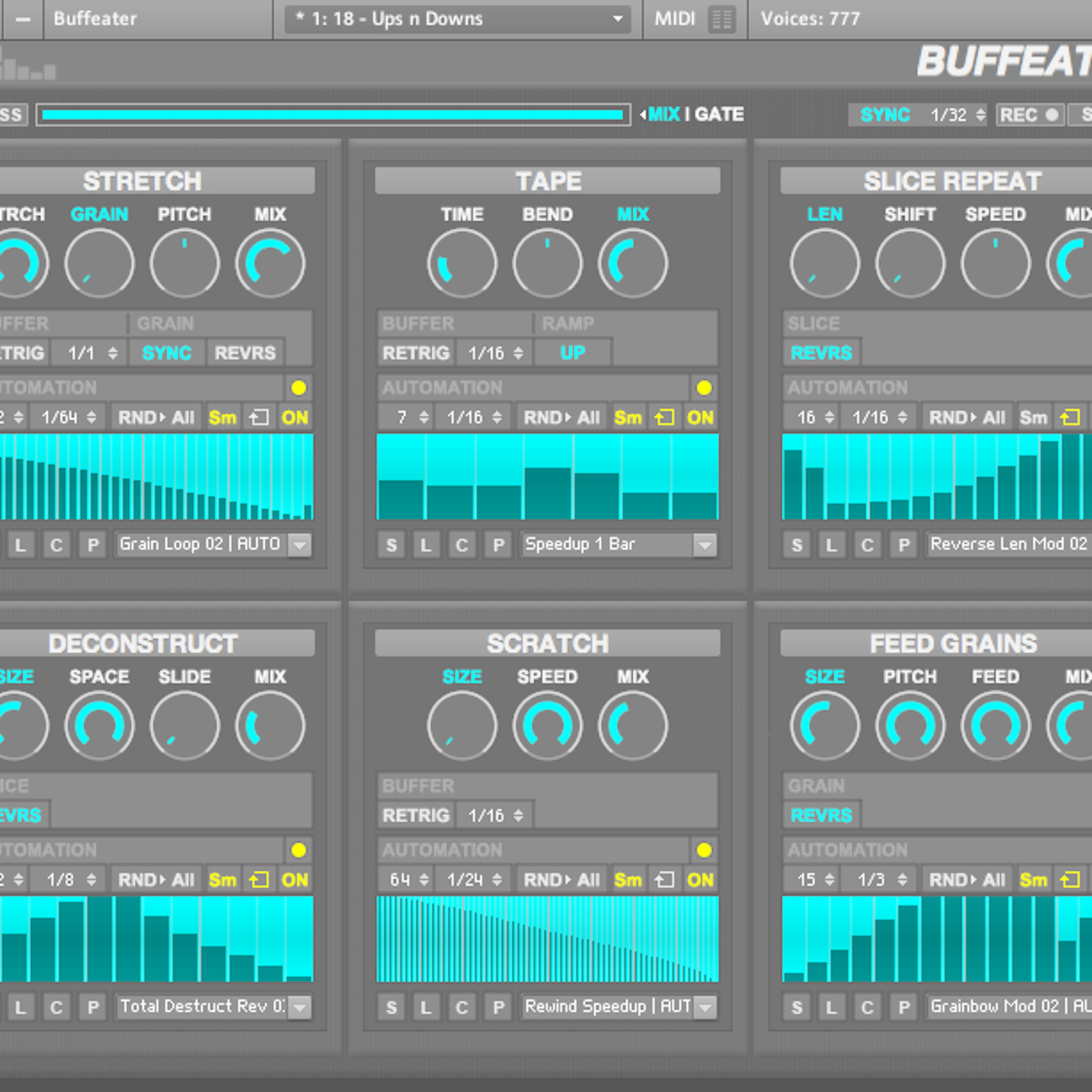
Task: Open the Grain Loop 02 preset dropdown
Action: click(214, 545)
